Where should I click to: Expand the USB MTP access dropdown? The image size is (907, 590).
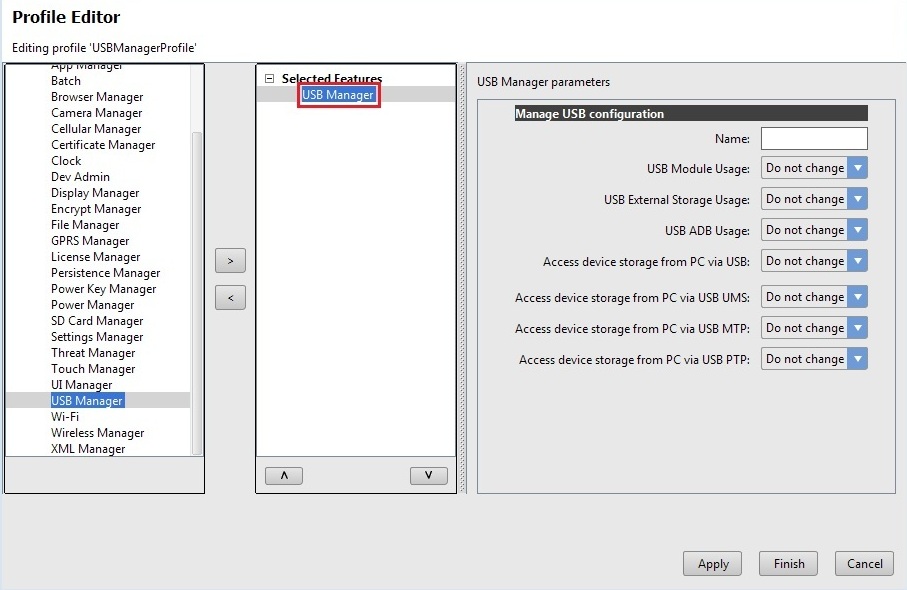(x=857, y=328)
